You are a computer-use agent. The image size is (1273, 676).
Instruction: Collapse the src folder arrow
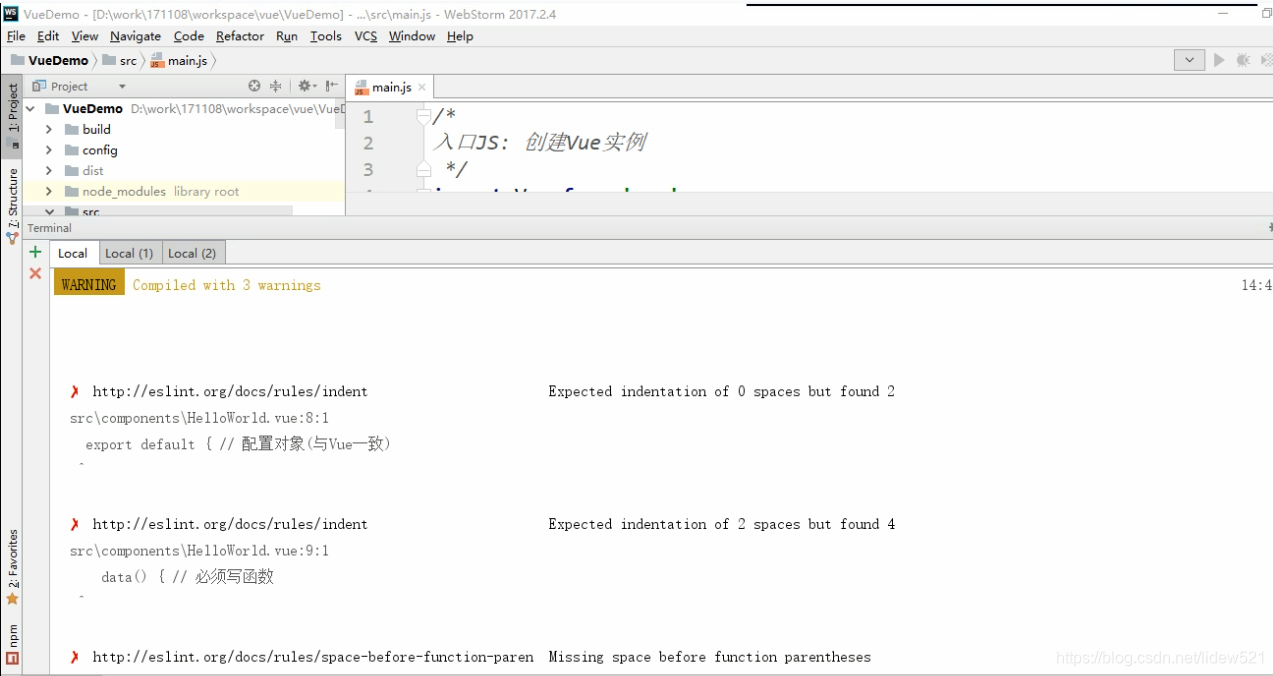[x=49, y=212]
